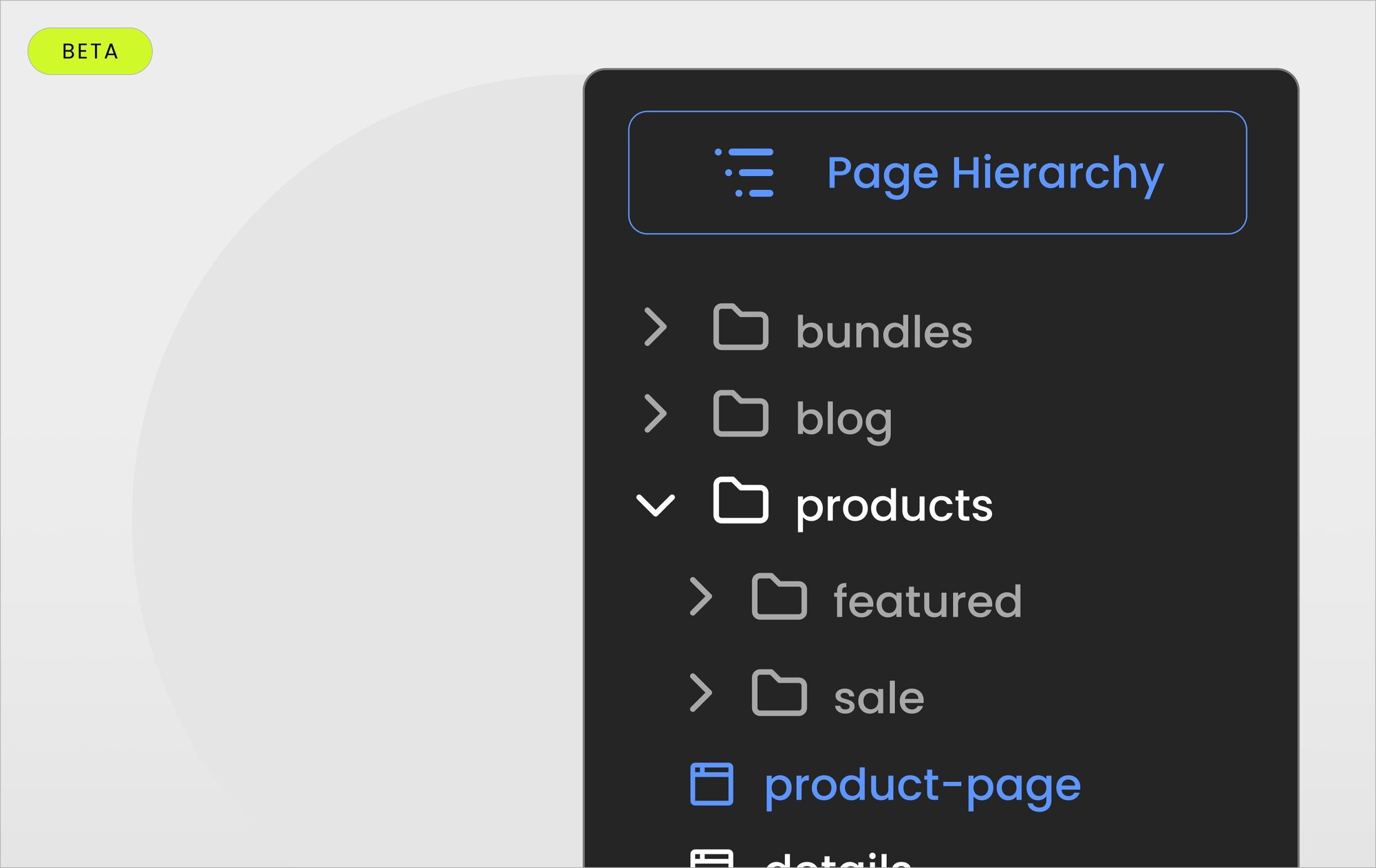Click the BETA badge
1376x868 pixels.
tap(90, 52)
